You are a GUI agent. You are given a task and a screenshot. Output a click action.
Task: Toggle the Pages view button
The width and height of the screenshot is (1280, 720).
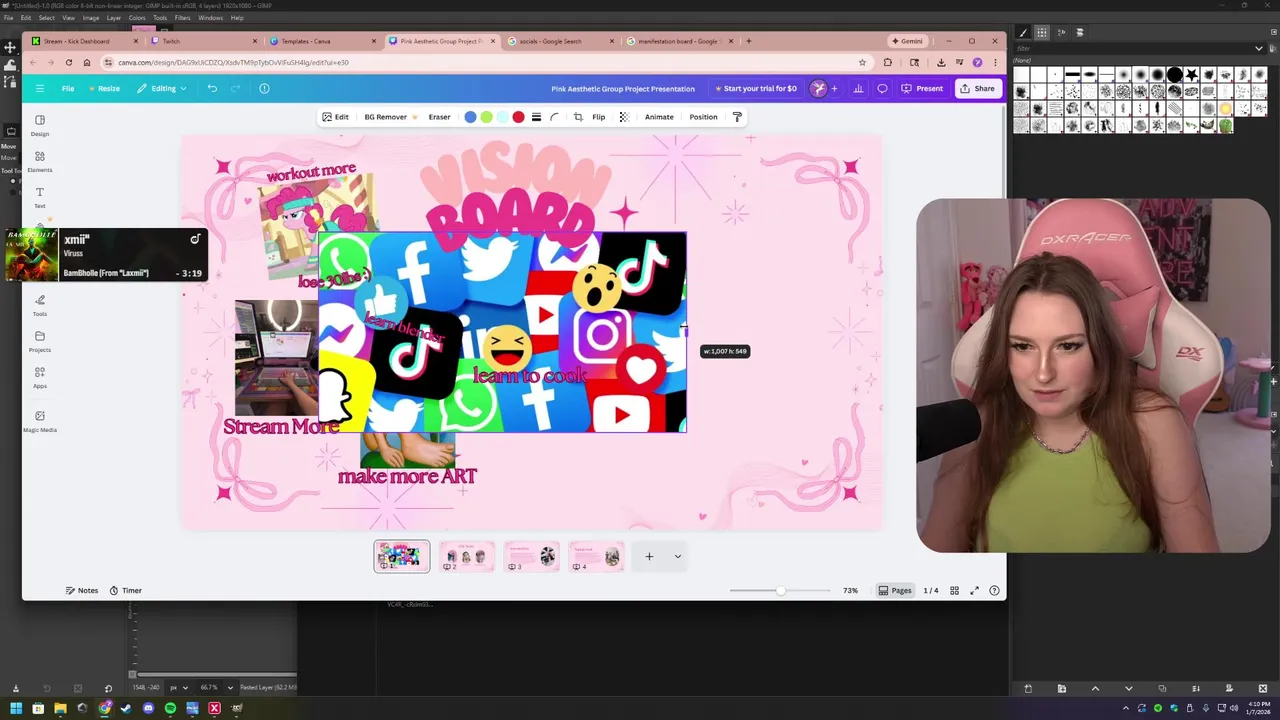[x=895, y=590]
